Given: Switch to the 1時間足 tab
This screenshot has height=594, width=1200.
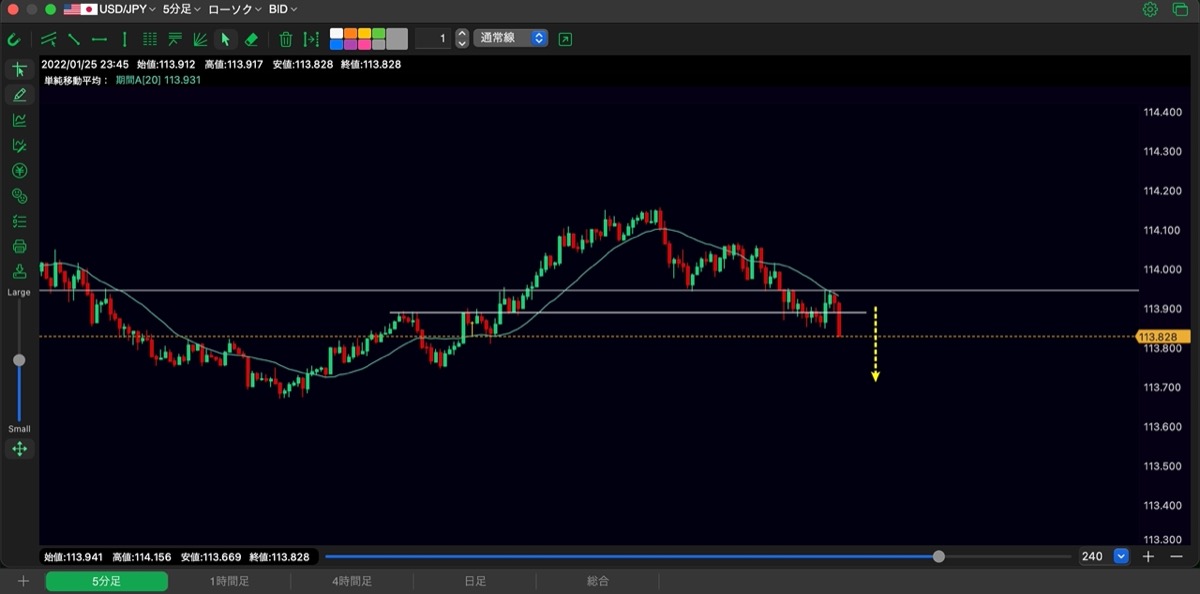Looking at the screenshot, I should [229, 580].
